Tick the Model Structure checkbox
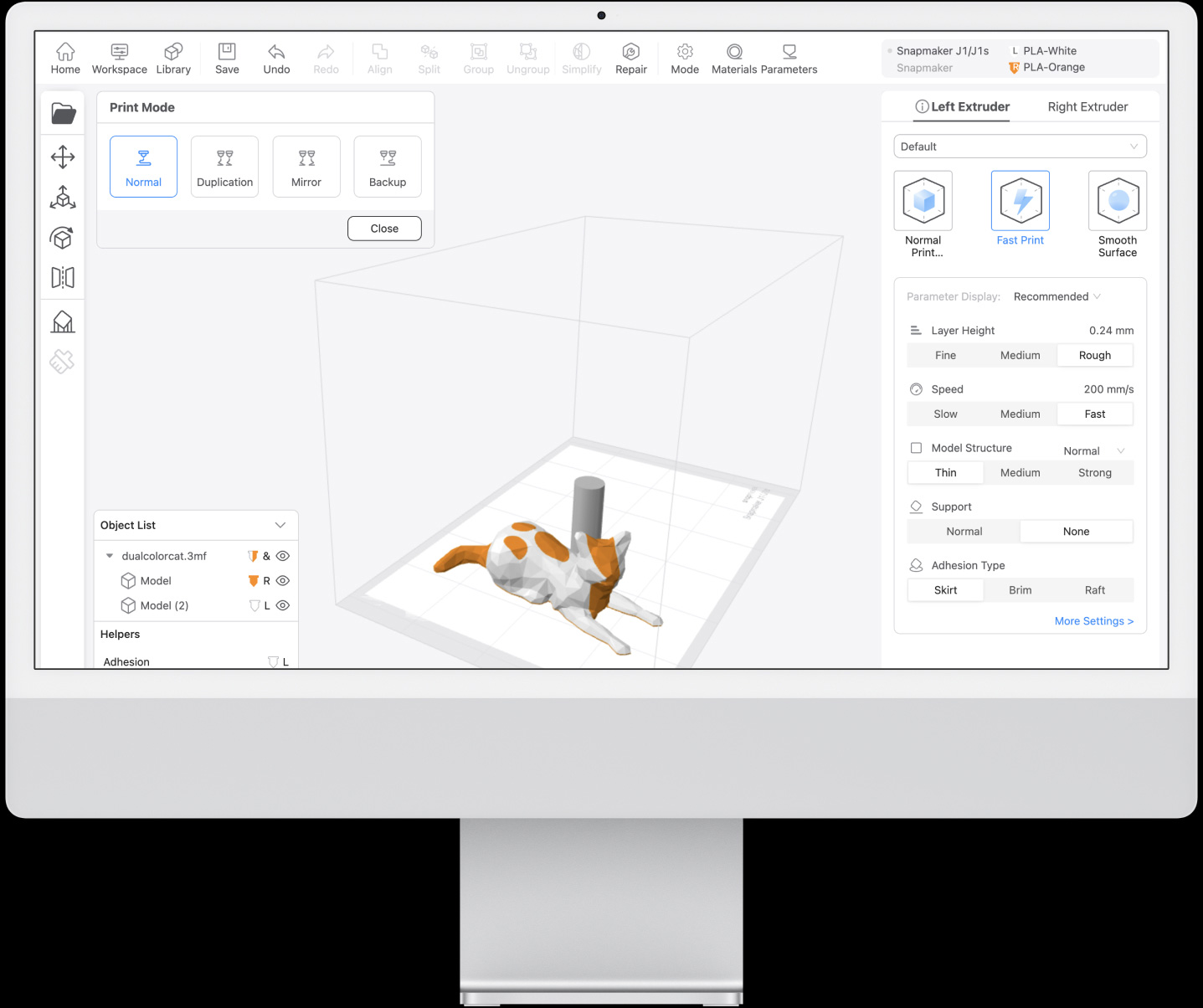The width and height of the screenshot is (1203, 1008). coord(916,448)
